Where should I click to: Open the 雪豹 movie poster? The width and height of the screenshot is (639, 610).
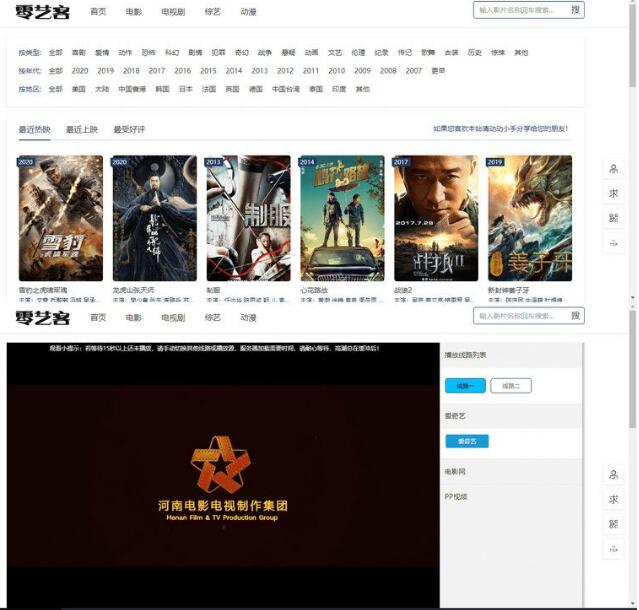click(x=61, y=218)
